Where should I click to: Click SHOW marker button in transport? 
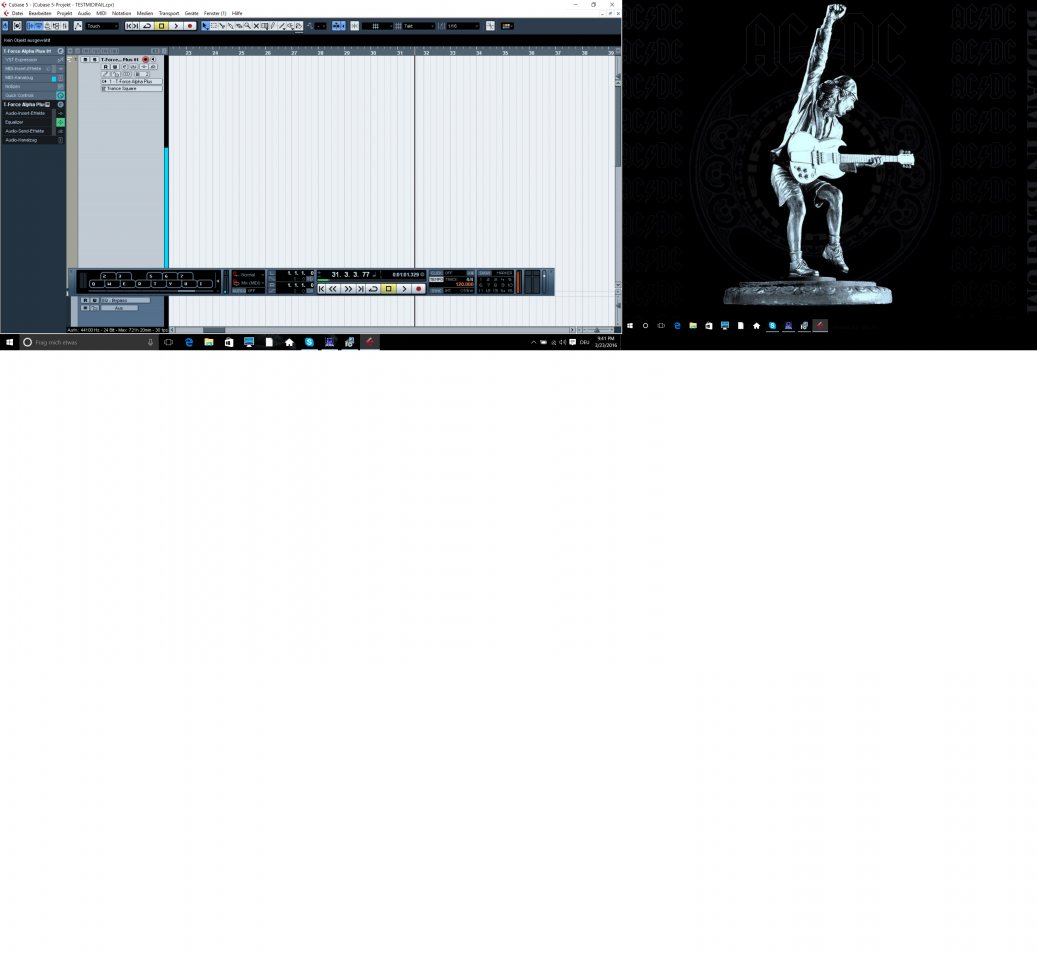(484, 273)
